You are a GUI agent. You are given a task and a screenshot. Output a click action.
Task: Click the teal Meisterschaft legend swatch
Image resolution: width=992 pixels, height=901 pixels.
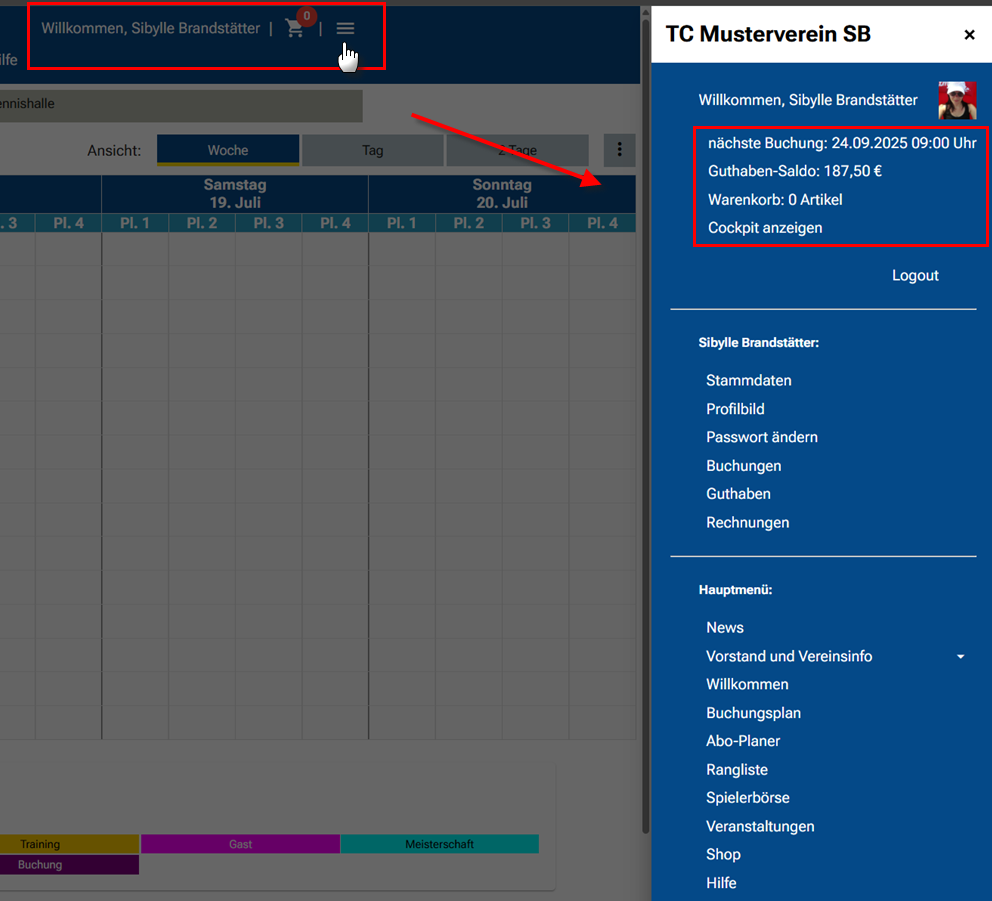tap(439, 844)
